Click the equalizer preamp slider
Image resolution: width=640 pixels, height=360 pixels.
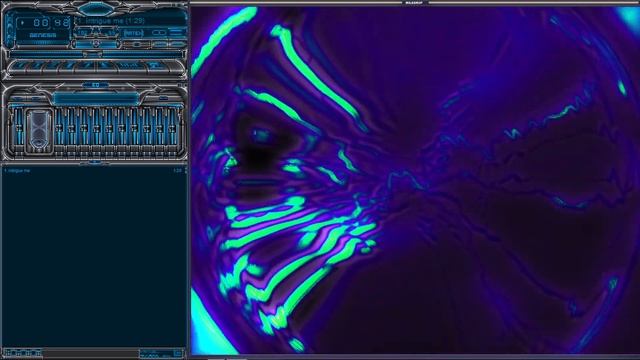tap(19, 127)
